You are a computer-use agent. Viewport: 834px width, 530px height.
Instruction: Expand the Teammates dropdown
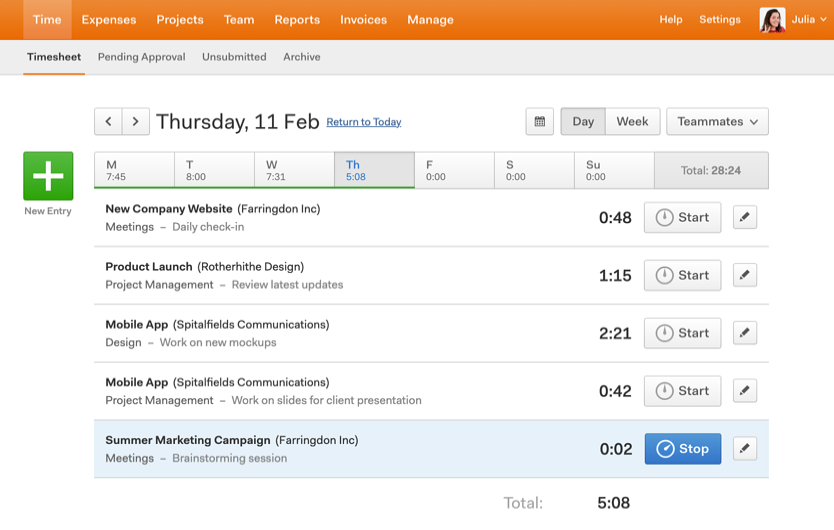click(717, 122)
